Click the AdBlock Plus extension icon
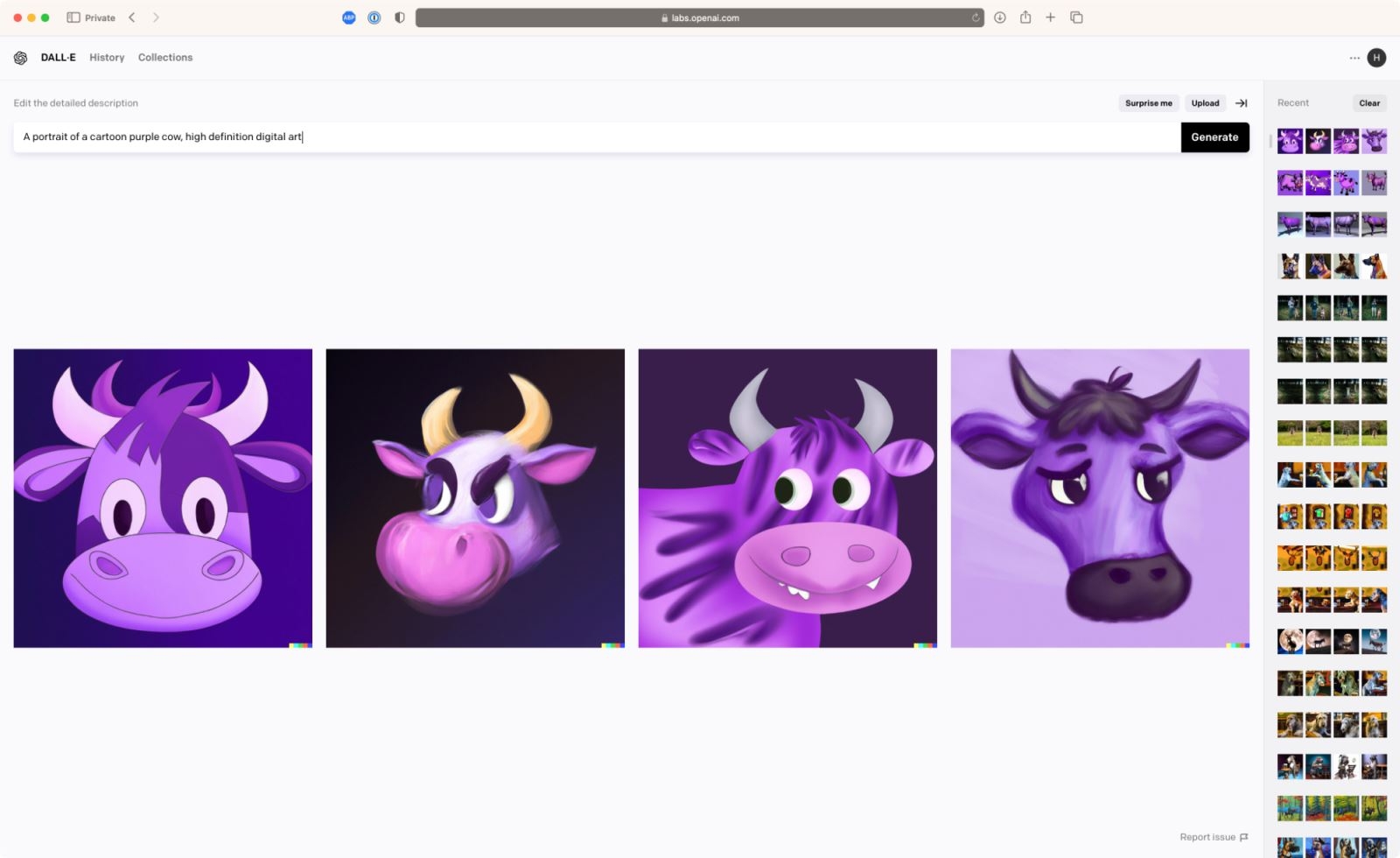 point(349,18)
